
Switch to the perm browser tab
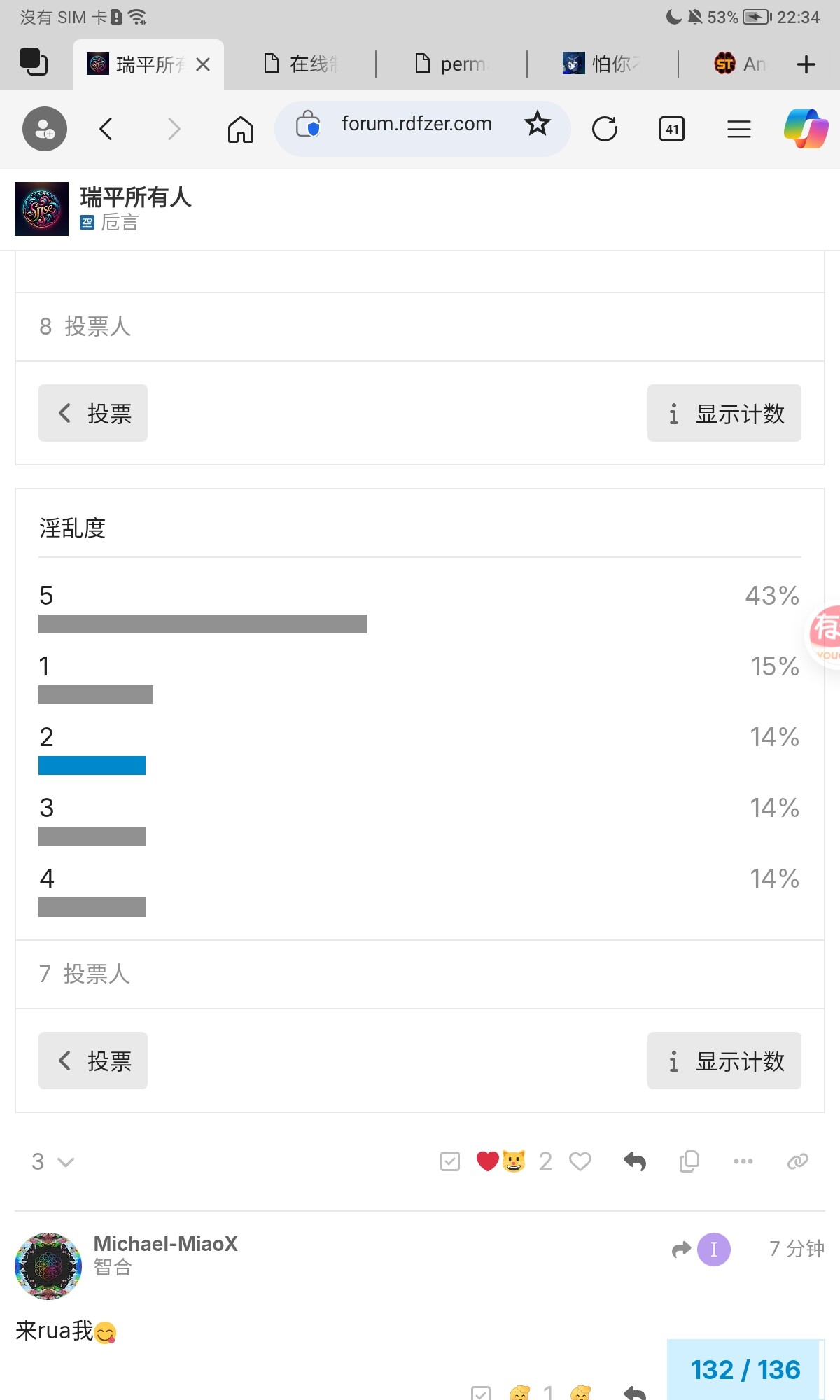point(451,64)
